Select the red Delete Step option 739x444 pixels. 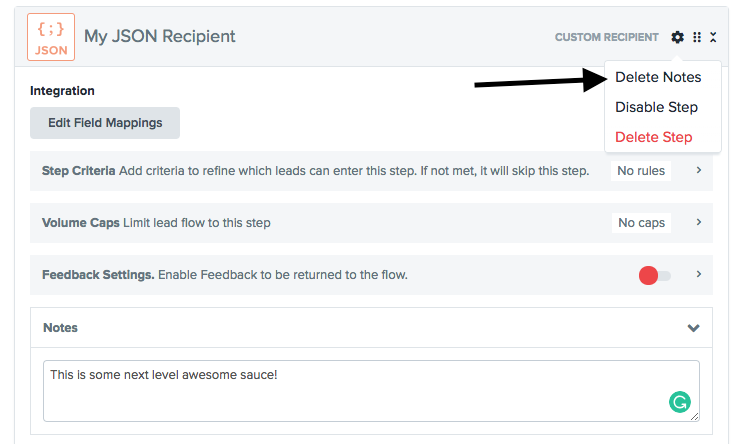pos(653,137)
